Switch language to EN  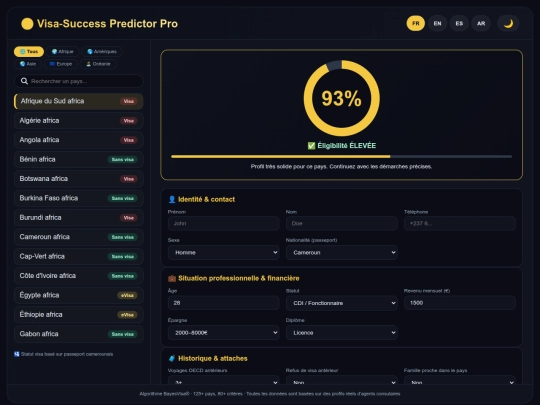[437, 23]
